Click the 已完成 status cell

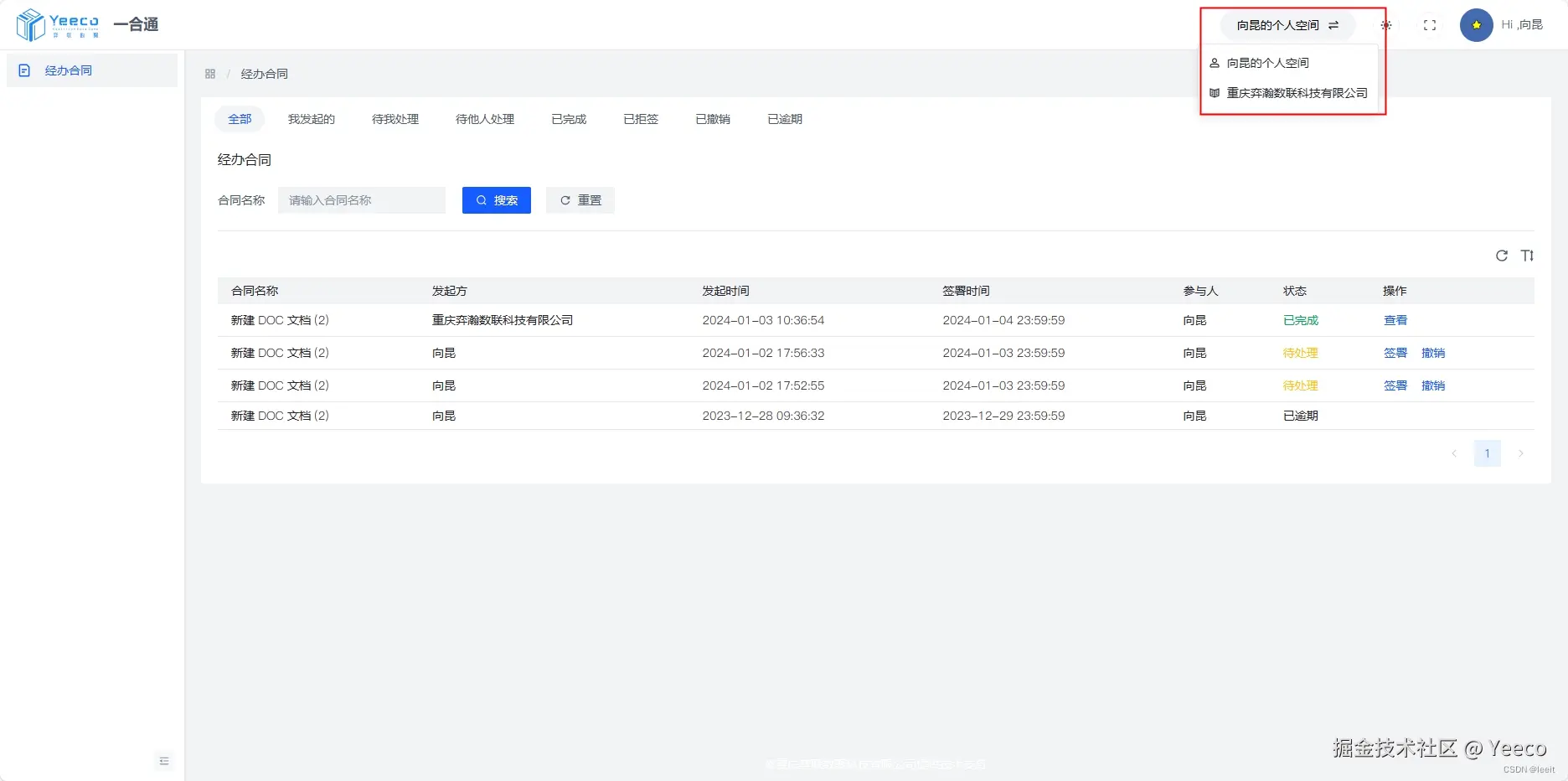click(x=1301, y=320)
